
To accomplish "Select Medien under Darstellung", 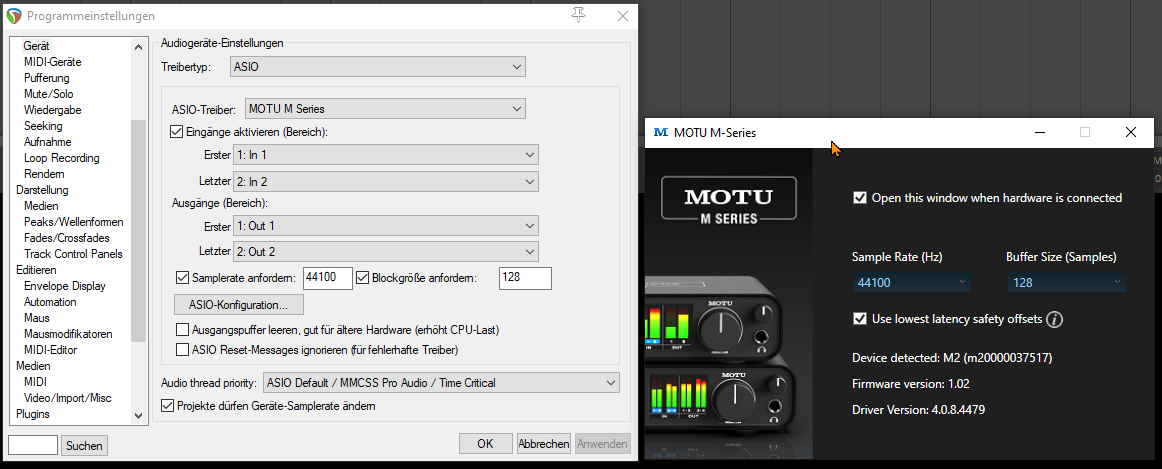I will (x=41, y=206).
